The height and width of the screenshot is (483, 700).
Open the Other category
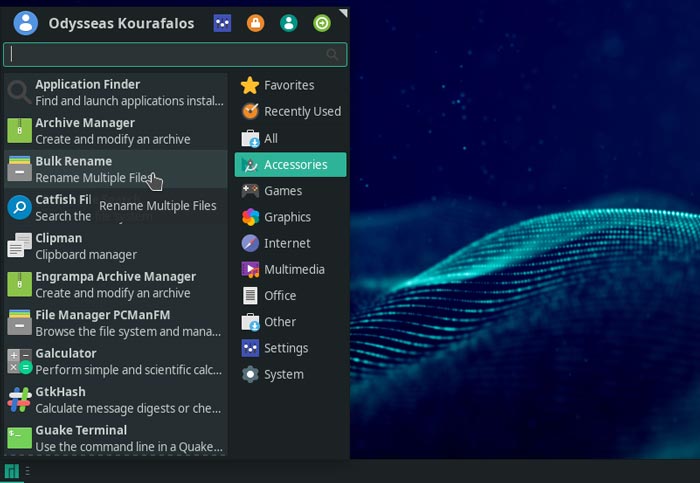click(x=290, y=322)
